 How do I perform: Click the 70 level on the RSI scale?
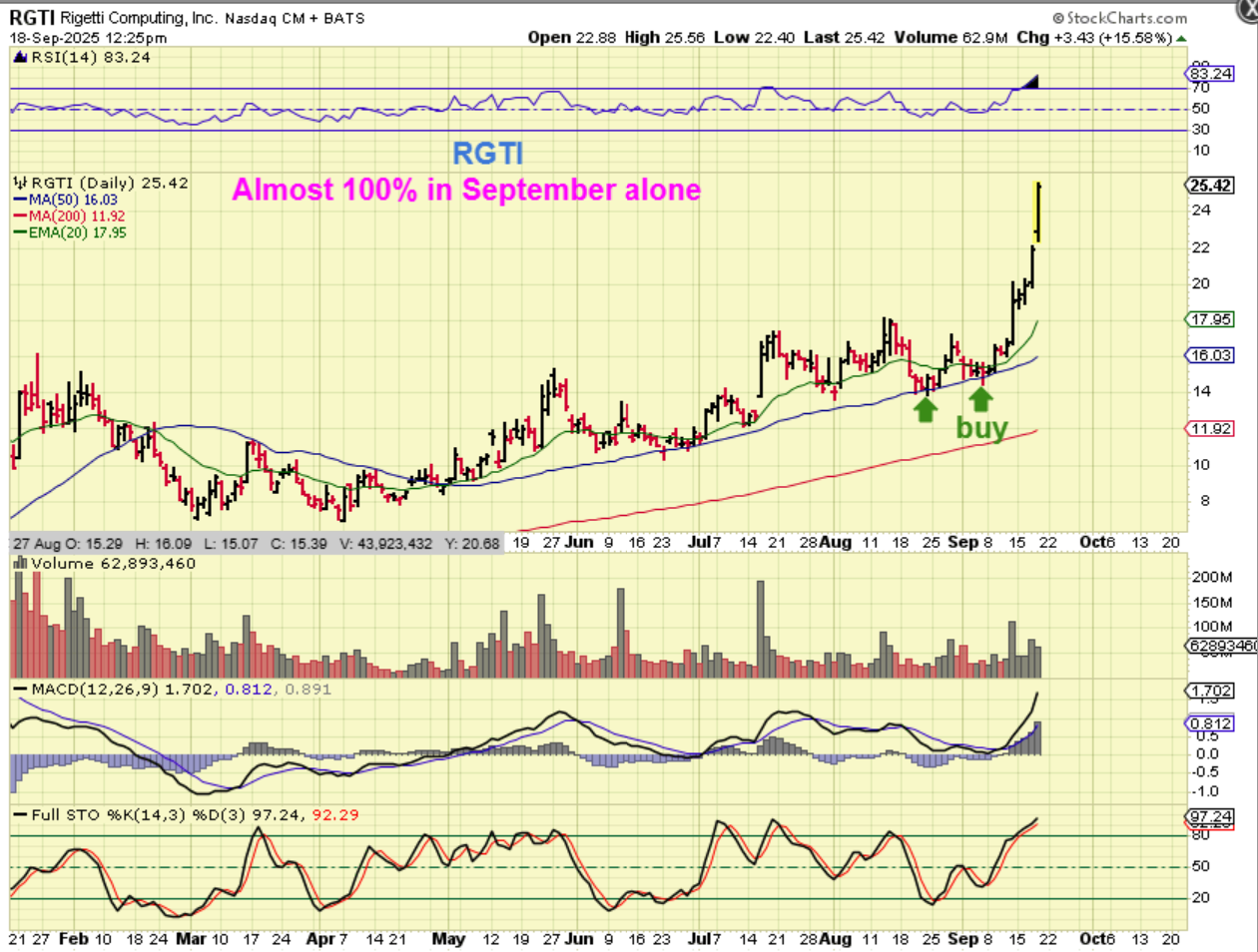click(1199, 89)
